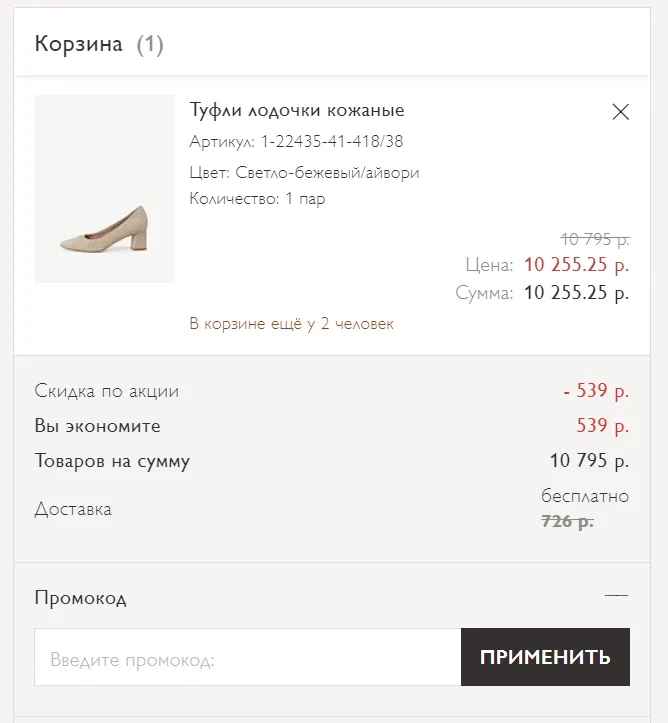Focus the Введите промокод input field
The height and width of the screenshot is (723, 668).
click(x=248, y=657)
